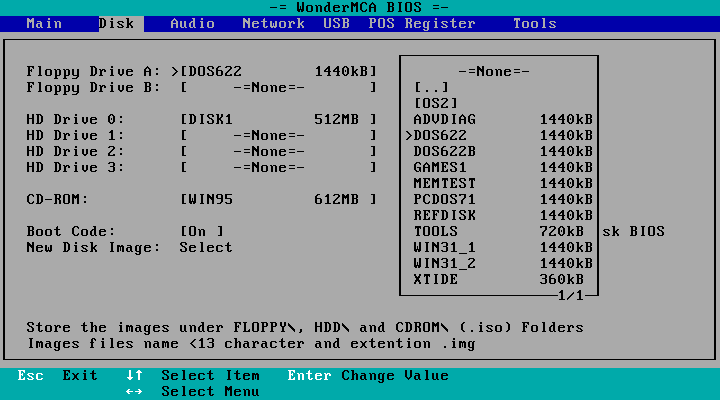Open the Audio menu tab
The image size is (720, 400).
click(192, 23)
